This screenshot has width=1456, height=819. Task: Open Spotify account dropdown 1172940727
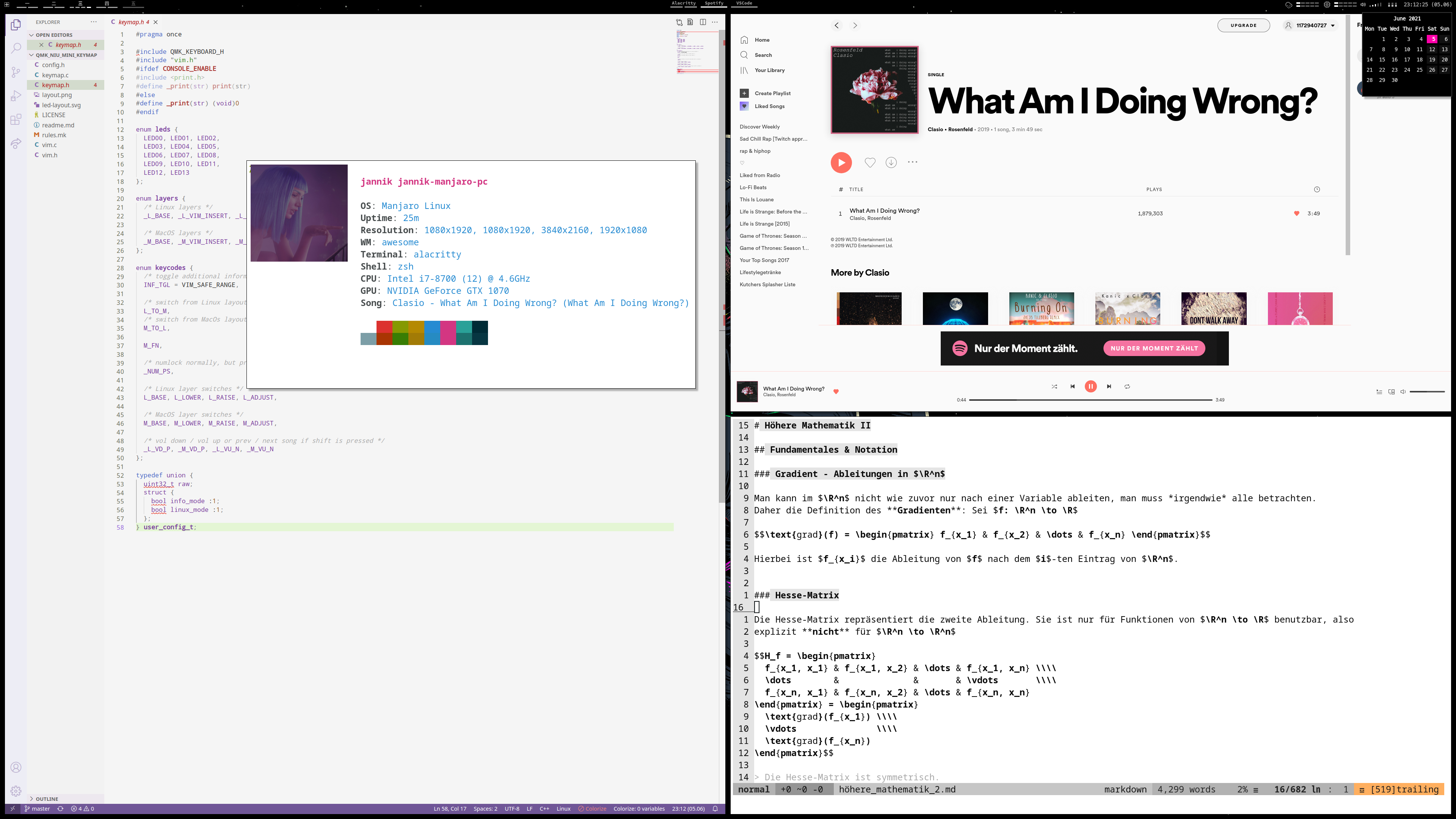point(1310,25)
